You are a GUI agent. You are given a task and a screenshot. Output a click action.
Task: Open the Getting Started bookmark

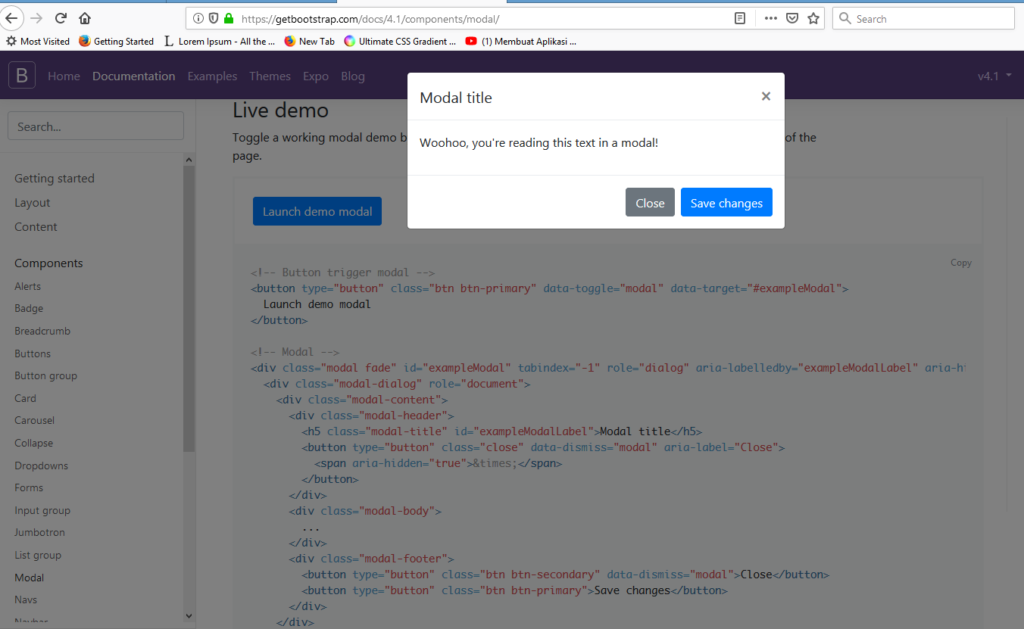[x=116, y=41]
